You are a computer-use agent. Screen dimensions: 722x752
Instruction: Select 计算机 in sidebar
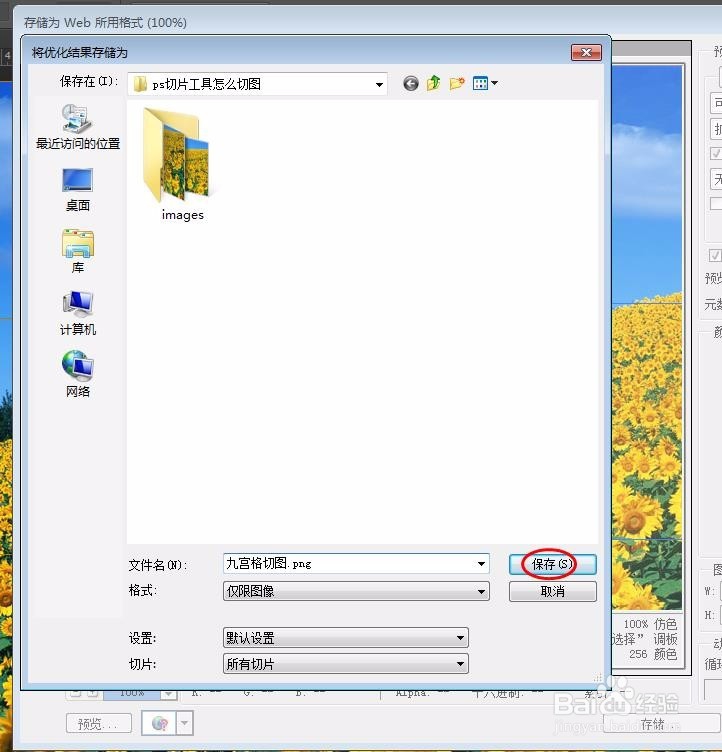tap(78, 313)
